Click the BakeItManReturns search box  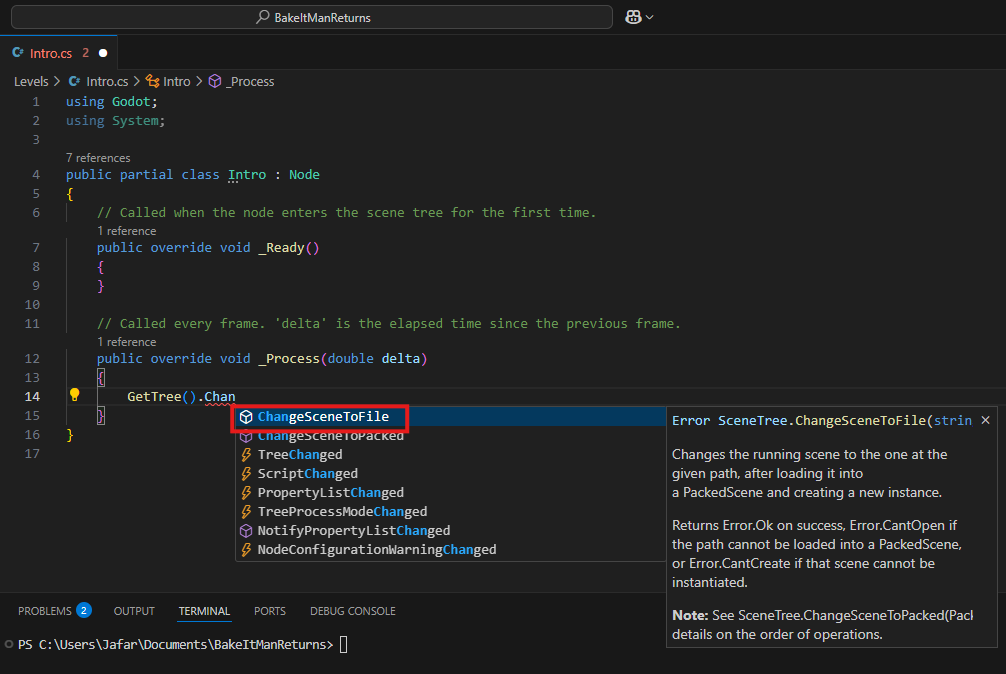312,17
